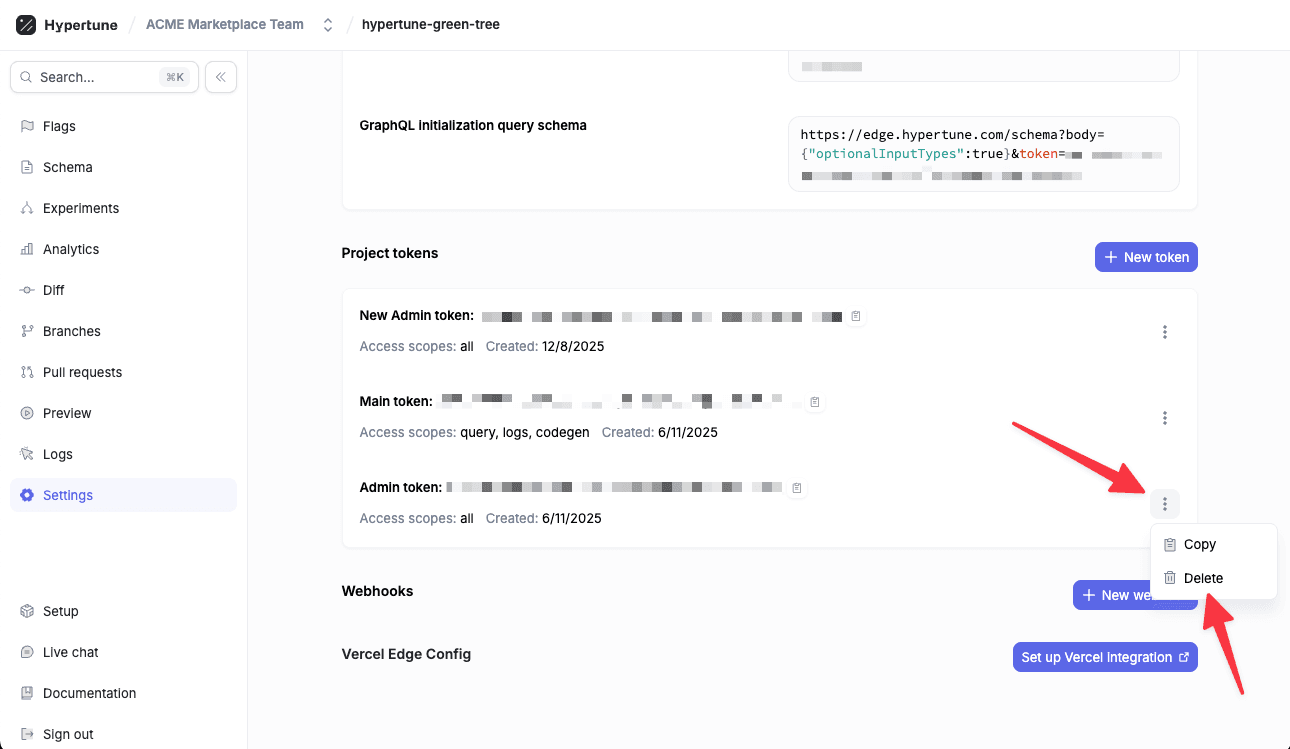Click the clipboard icon next to Admin token
The image size is (1290, 749).
[x=797, y=488]
